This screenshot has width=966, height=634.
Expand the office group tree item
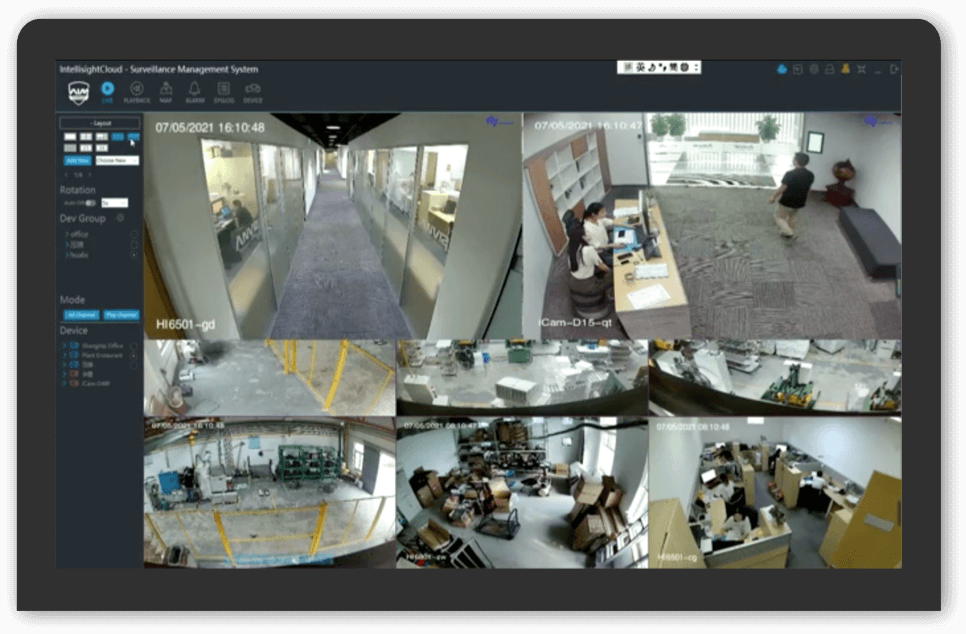pos(65,234)
